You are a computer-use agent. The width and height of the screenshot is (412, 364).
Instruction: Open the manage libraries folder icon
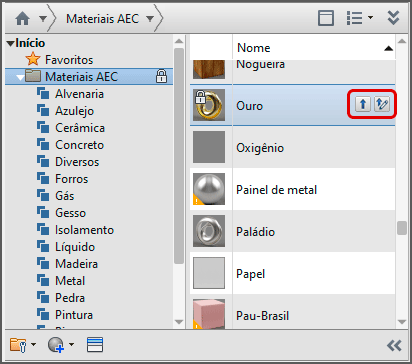[x=18, y=345]
